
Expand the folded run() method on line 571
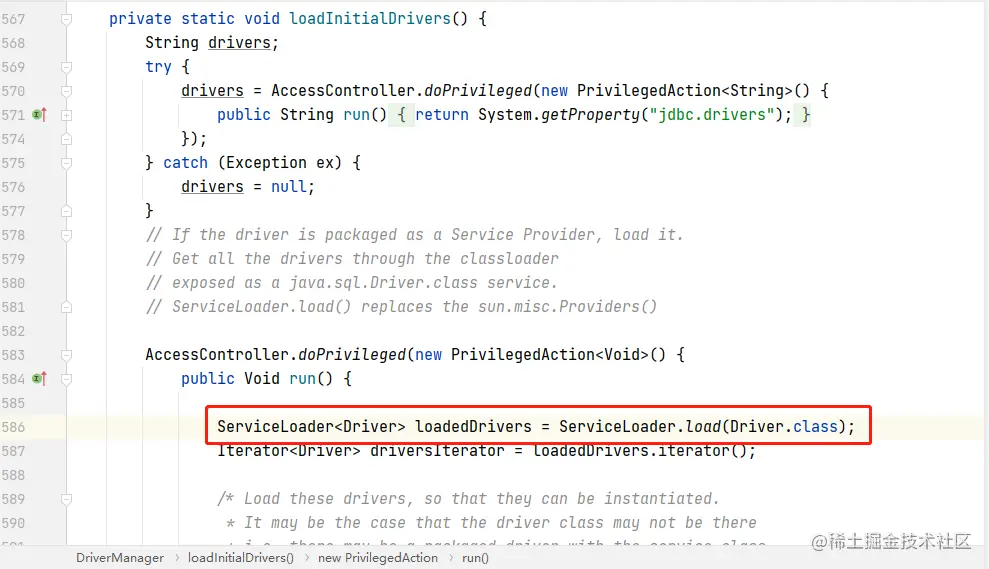(x=66, y=115)
